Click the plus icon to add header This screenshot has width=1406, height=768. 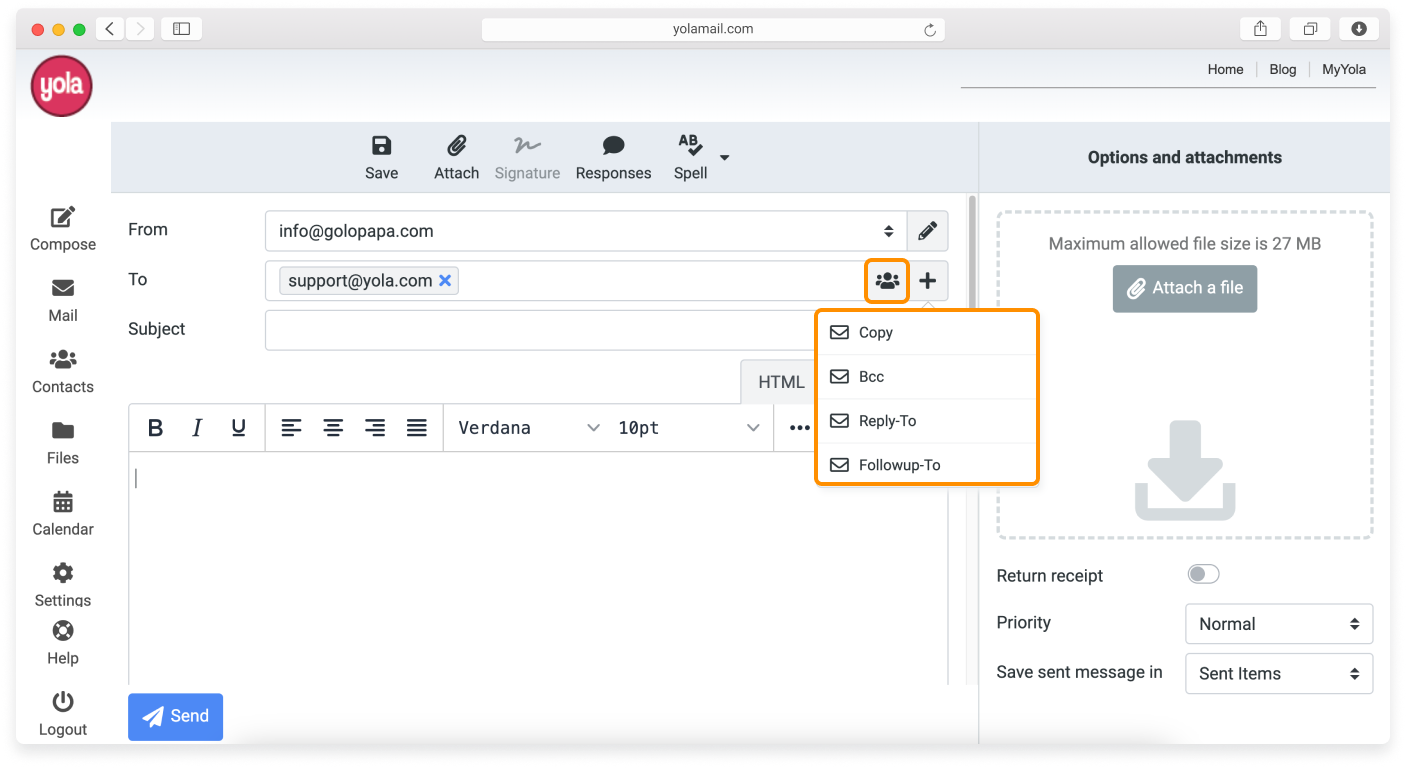pos(927,281)
